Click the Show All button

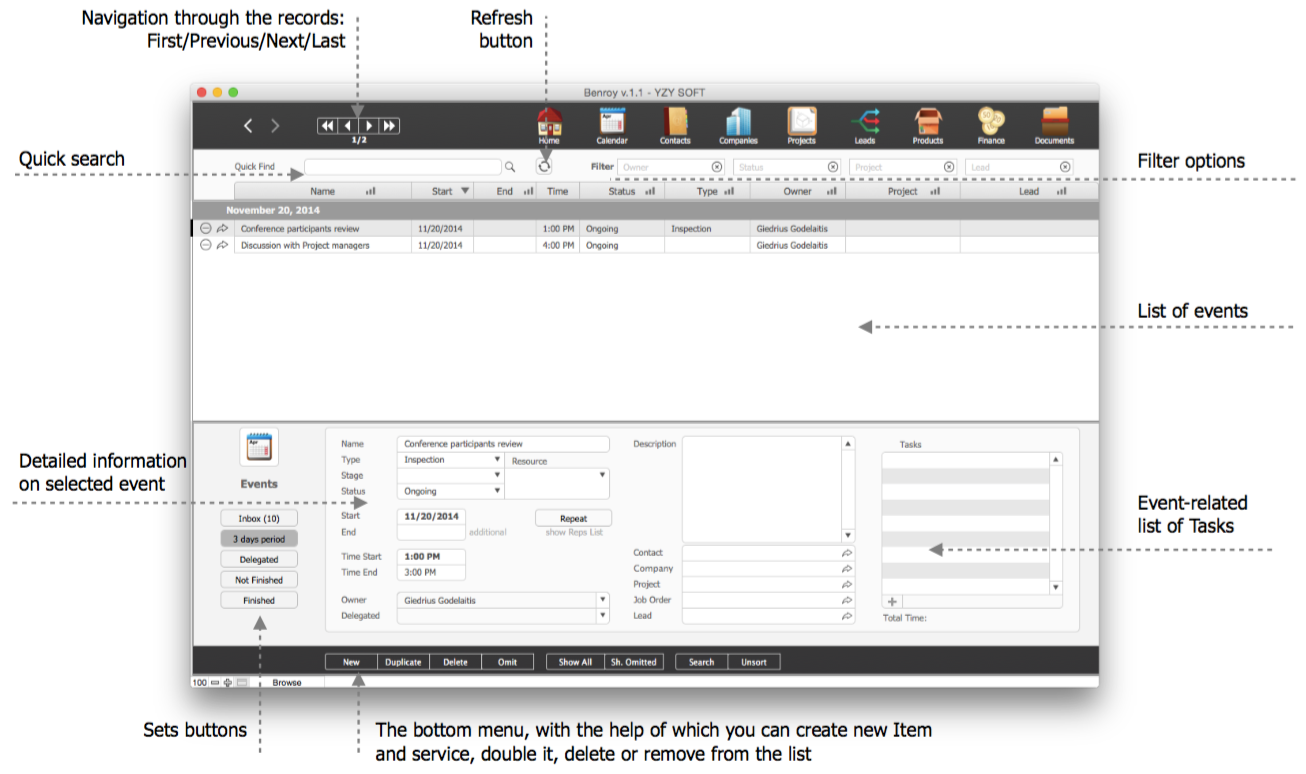(x=575, y=662)
